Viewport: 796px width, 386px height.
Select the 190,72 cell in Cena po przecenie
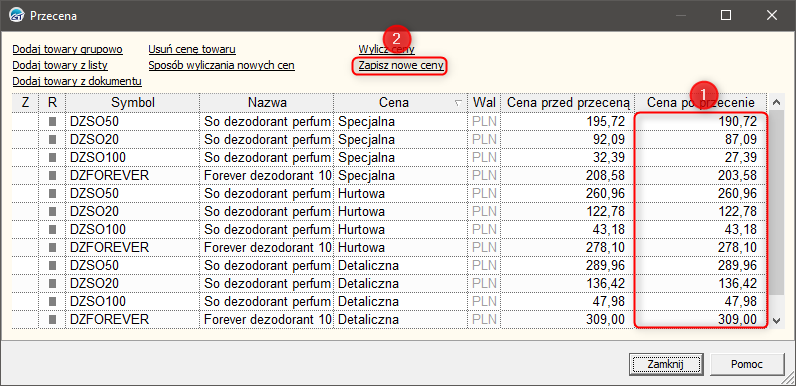701,121
